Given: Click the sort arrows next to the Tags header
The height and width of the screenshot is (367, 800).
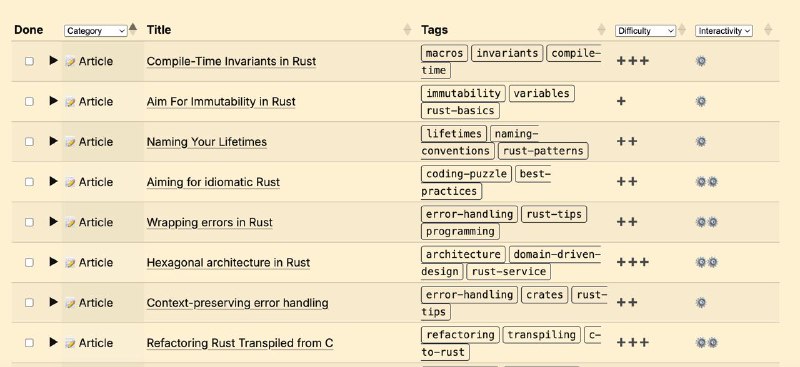Looking at the screenshot, I should pyautogui.click(x=602, y=30).
